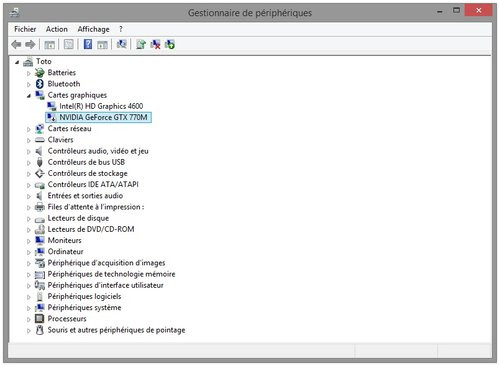
Task: Click the blue Help toolbar icon
Action: pos(88,44)
